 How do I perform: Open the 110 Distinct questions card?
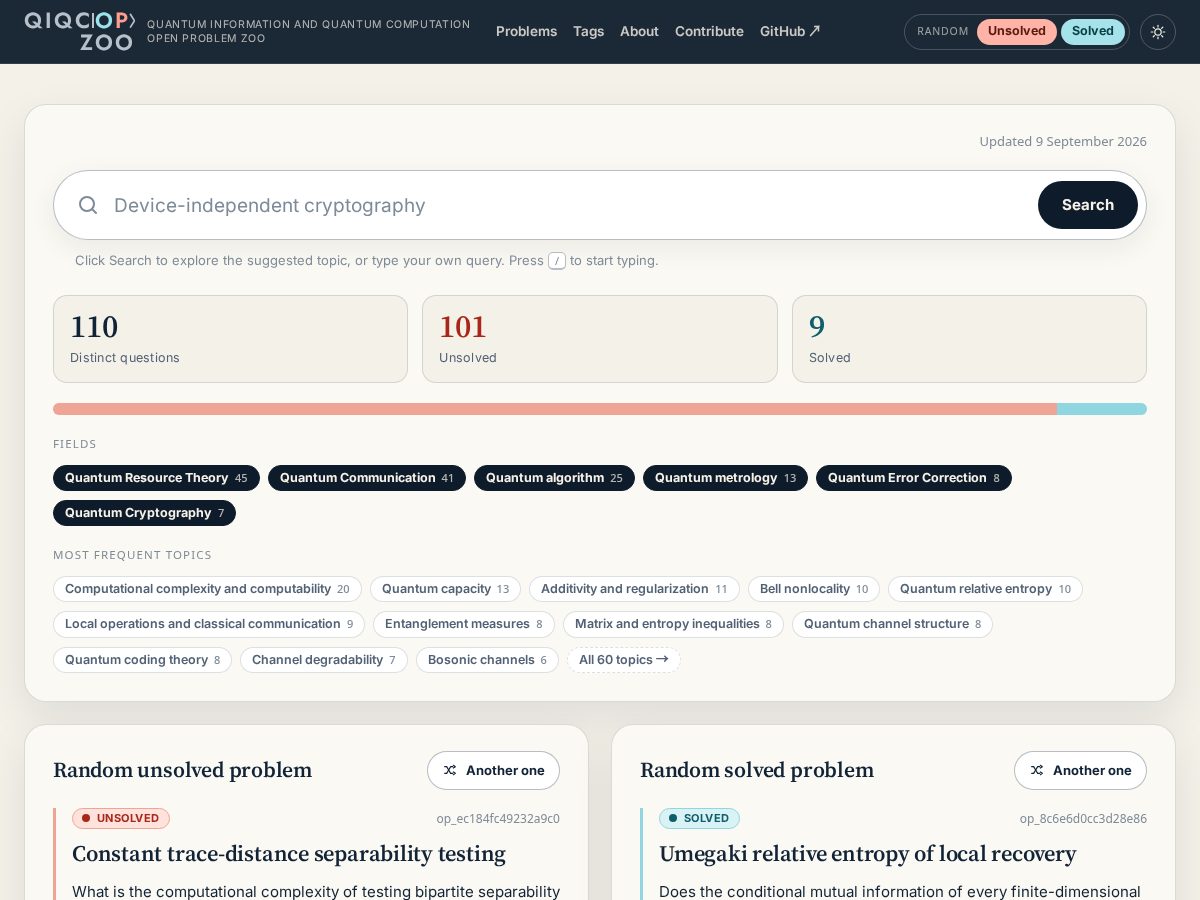click(x=230, y=339)
